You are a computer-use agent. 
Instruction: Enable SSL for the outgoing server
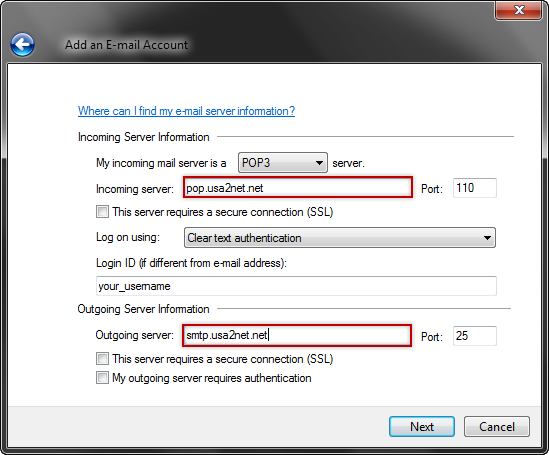point(102,359)
